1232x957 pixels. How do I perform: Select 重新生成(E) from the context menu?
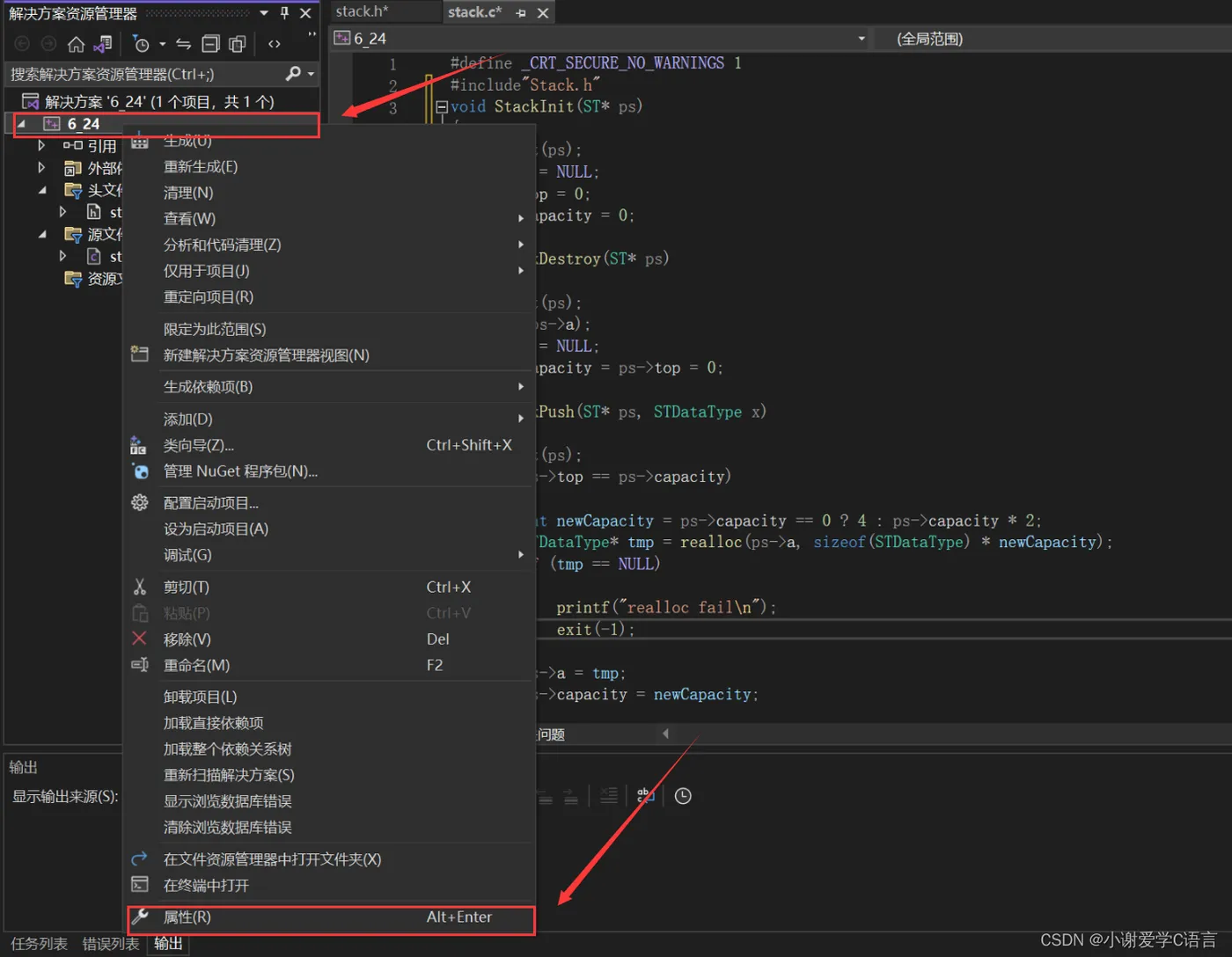[x=329, y=166]
